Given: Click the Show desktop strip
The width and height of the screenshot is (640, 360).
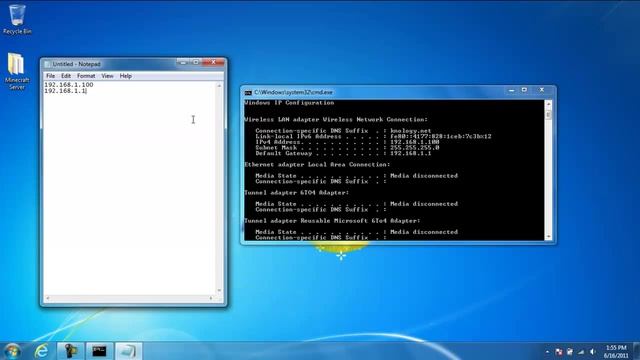Looking at the screenshot, I should click(x=636, y=351).
